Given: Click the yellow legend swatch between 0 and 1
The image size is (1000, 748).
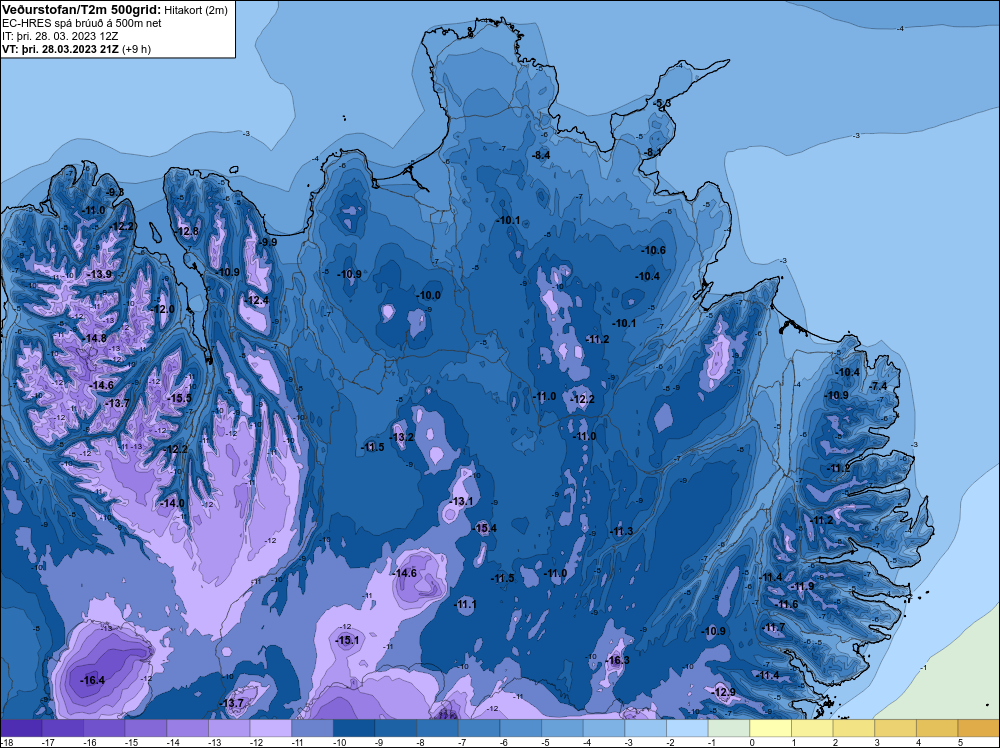Looking at the screenshot, I should pos(771,728).
